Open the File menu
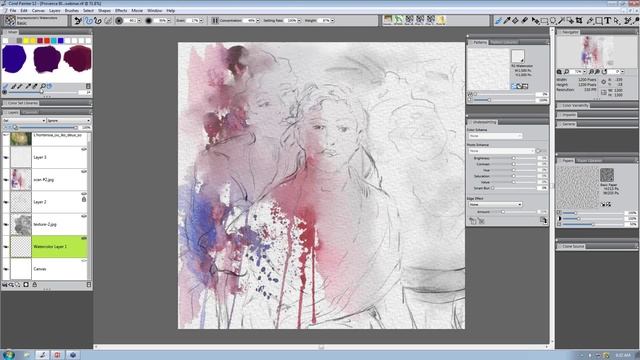This screenshot has width=640, height=360. click(13, 11)
